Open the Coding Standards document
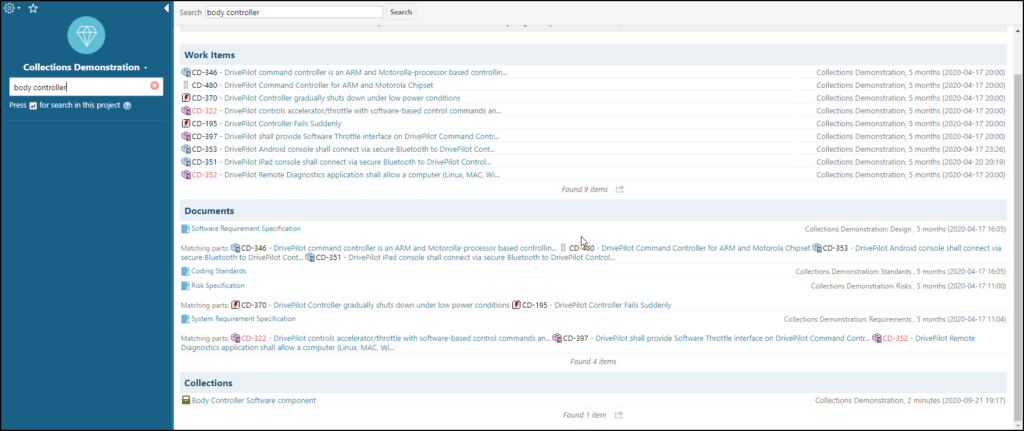This screenshot has height=431, width=1024. point(219,270)
